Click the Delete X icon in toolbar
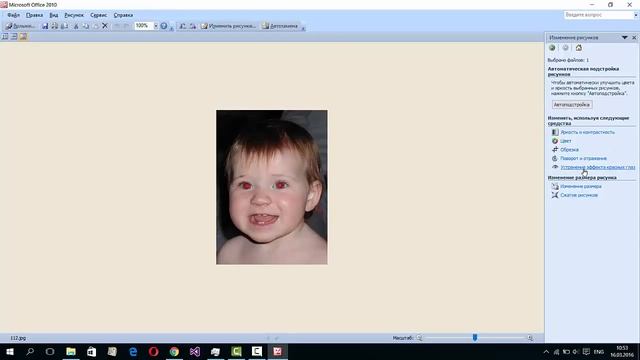The height and width of the screenshot is (360, 640). 104,26
